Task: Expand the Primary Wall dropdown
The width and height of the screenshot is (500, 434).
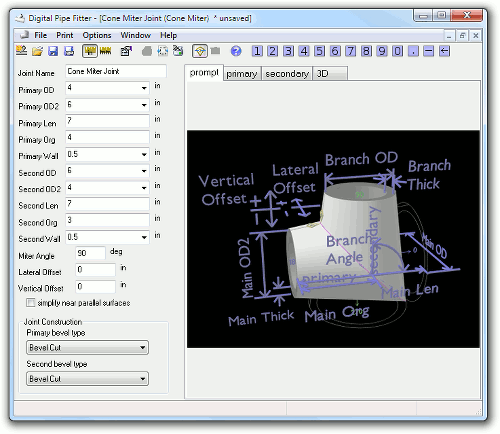Action: pos(144,154)
